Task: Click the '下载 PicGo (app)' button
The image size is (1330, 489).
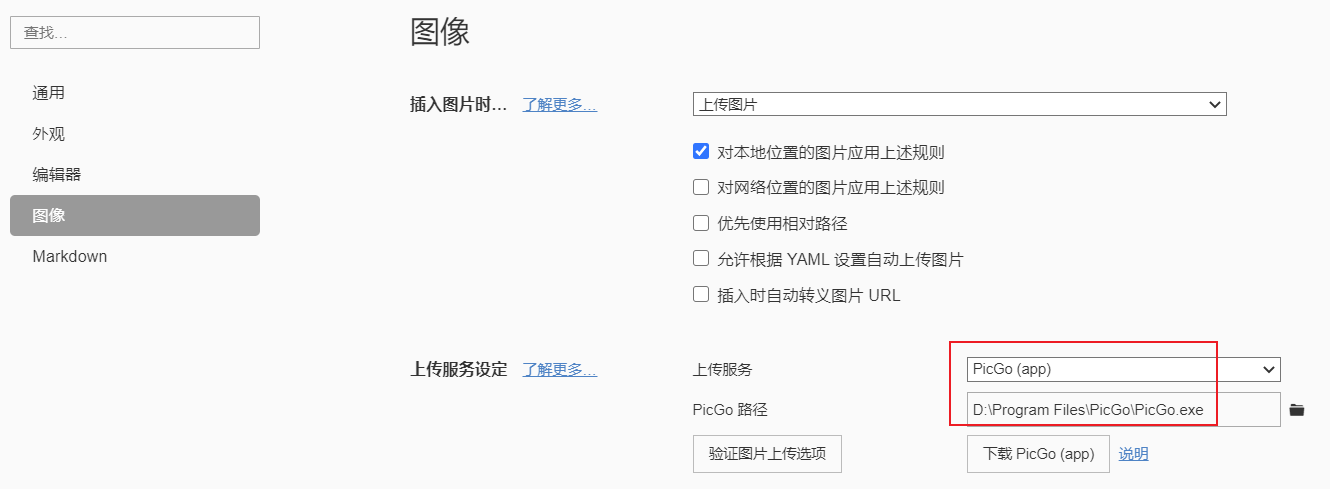Action: point(1038,453)
